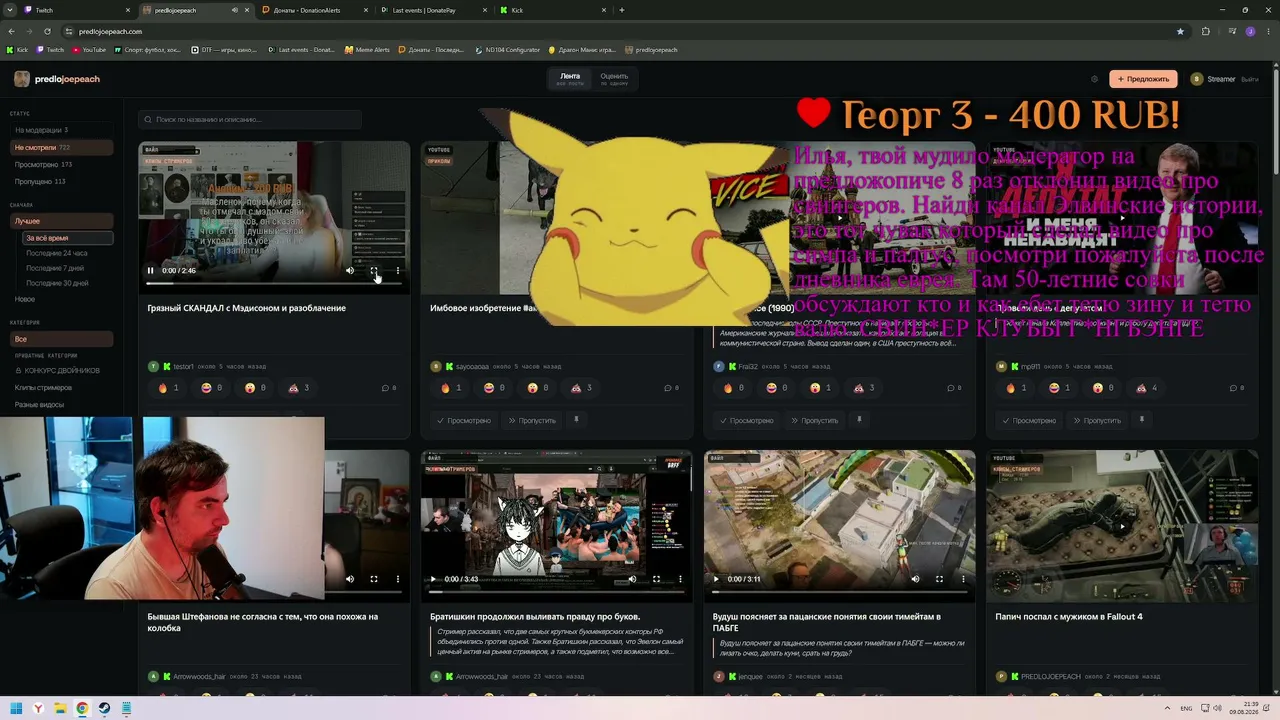Viewport: 1280px width, 720px height.
Task: Filter by Просмотрено status
Action: tap(62, 164)
